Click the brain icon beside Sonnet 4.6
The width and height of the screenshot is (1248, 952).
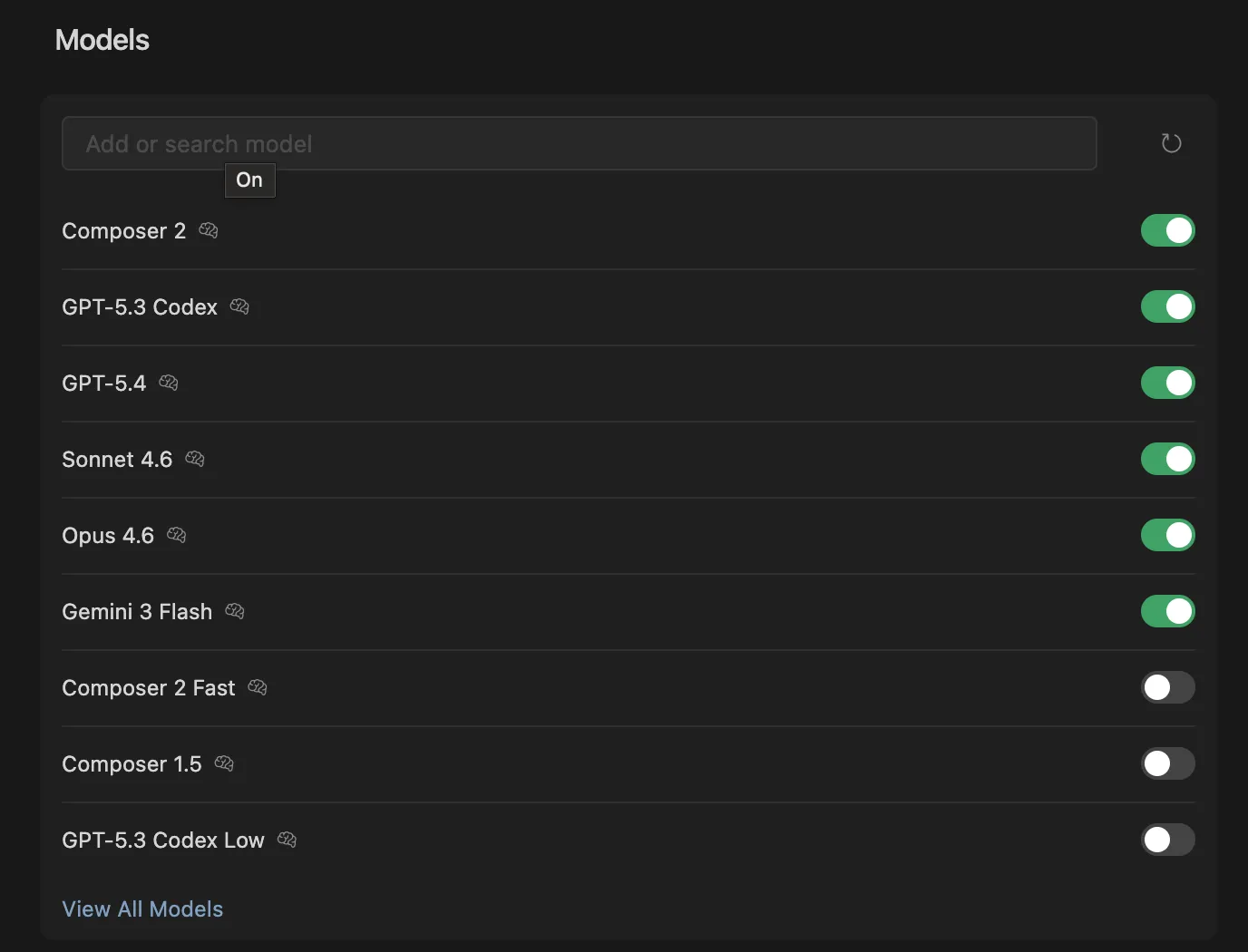coord(195,459)
